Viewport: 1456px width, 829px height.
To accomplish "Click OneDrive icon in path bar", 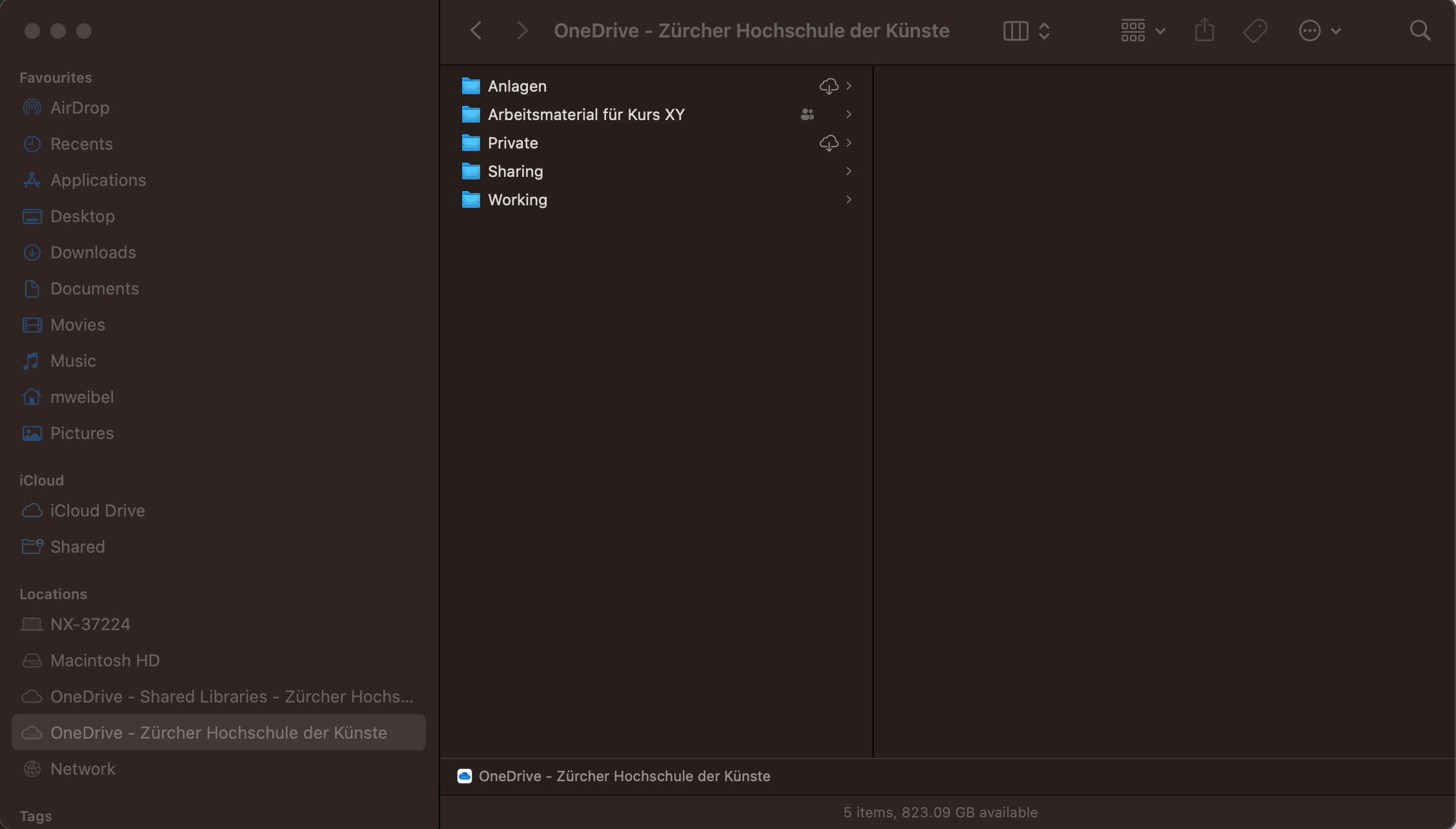I will 465,776.
